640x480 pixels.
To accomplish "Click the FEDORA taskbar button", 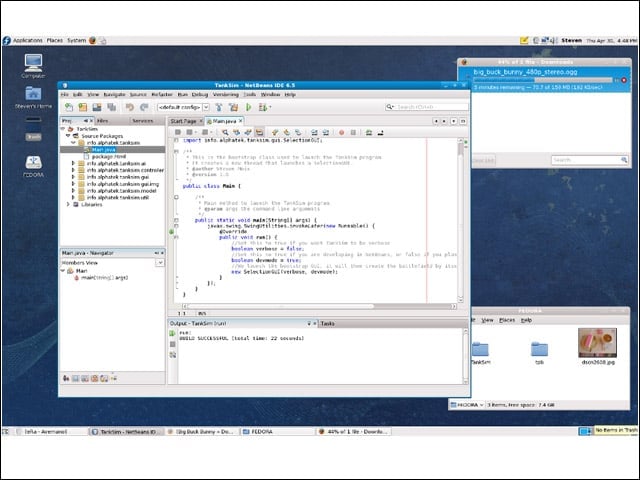I will [278, 431].
